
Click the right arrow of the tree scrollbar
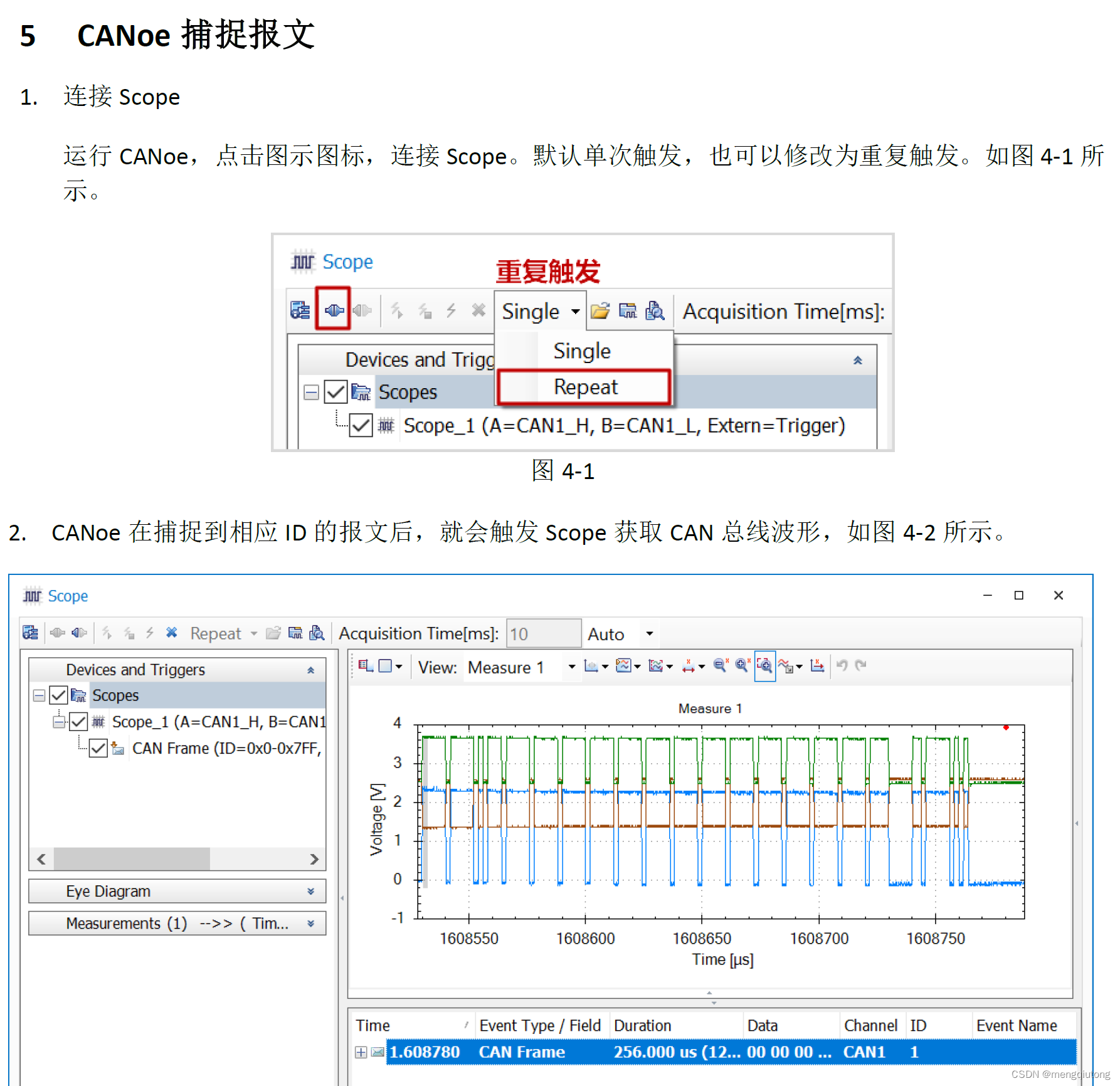pyautogui.click(x=314, y=859)
